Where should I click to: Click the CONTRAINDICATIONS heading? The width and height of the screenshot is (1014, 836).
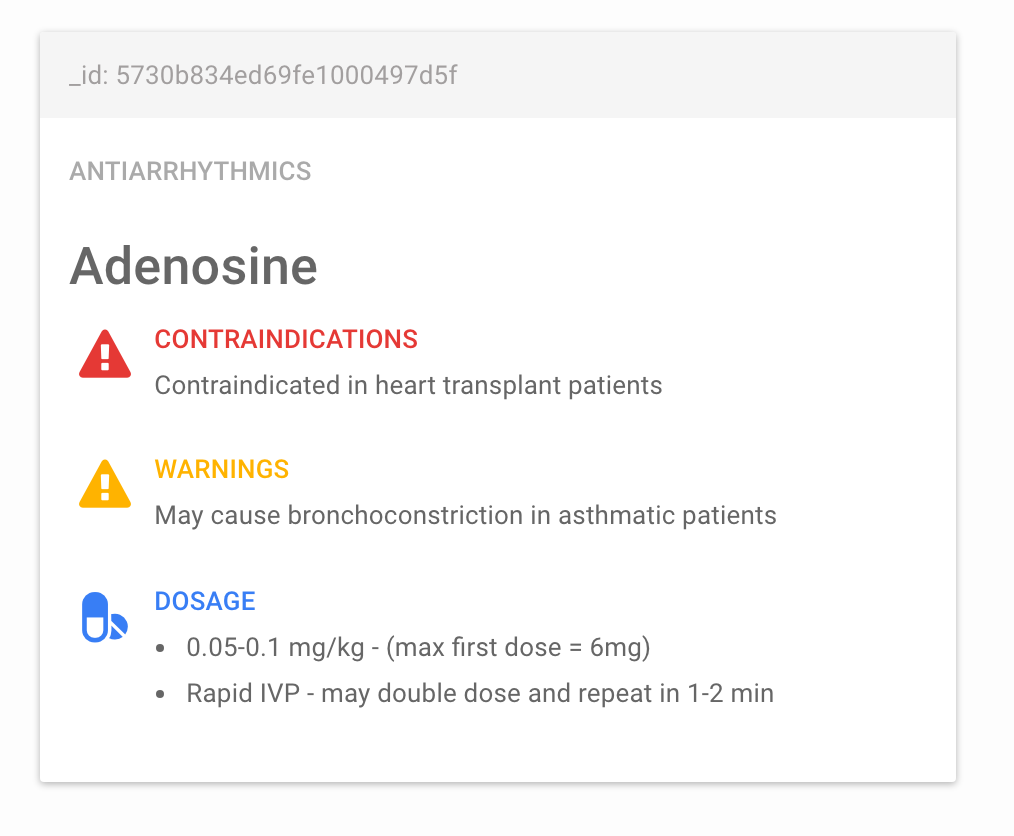[x=286, y=339]
